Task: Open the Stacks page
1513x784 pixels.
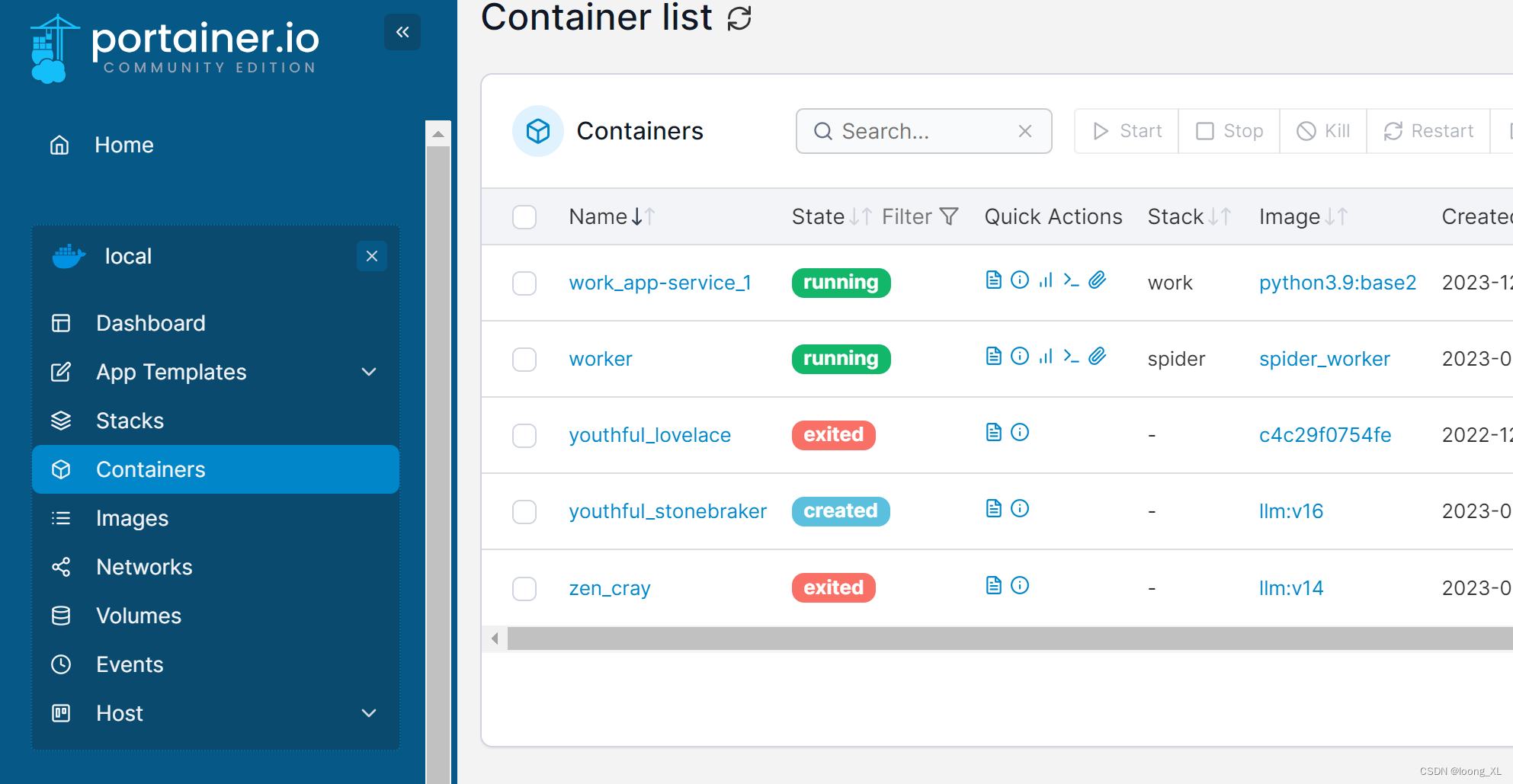Action: click(216, 421)
